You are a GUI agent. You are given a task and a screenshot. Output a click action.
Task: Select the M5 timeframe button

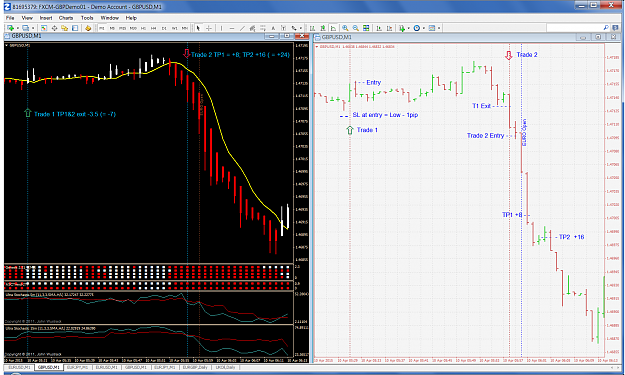112,28
